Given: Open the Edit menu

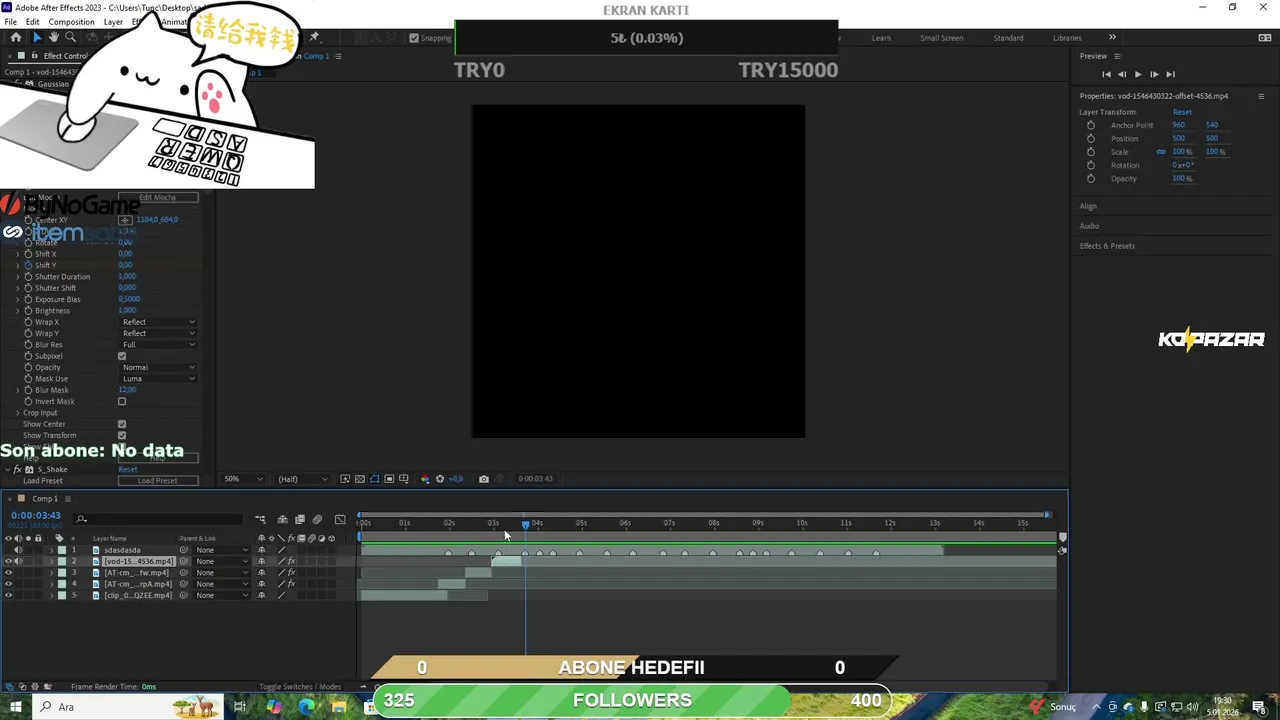Looking at the screenshot, I should coord(32,22).
